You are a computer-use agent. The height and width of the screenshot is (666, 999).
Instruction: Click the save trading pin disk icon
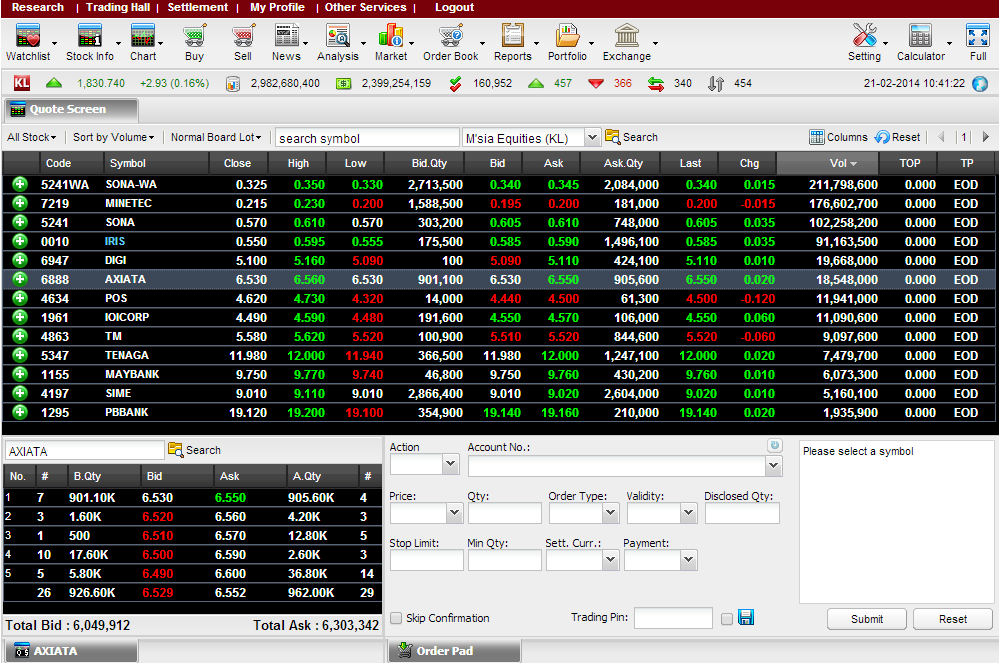[745, 617]
